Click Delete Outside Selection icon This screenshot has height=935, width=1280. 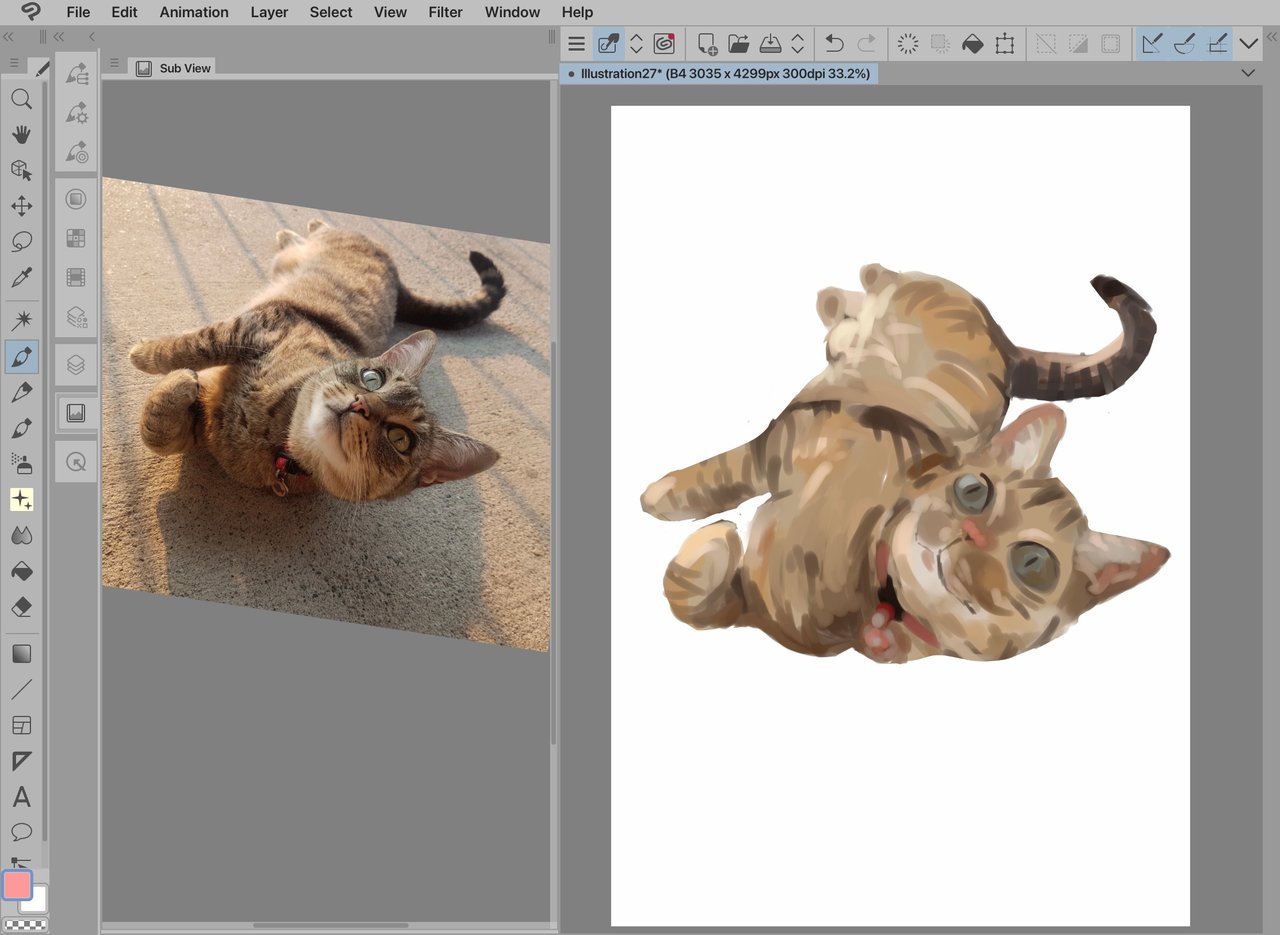click(x=940, y=44)
